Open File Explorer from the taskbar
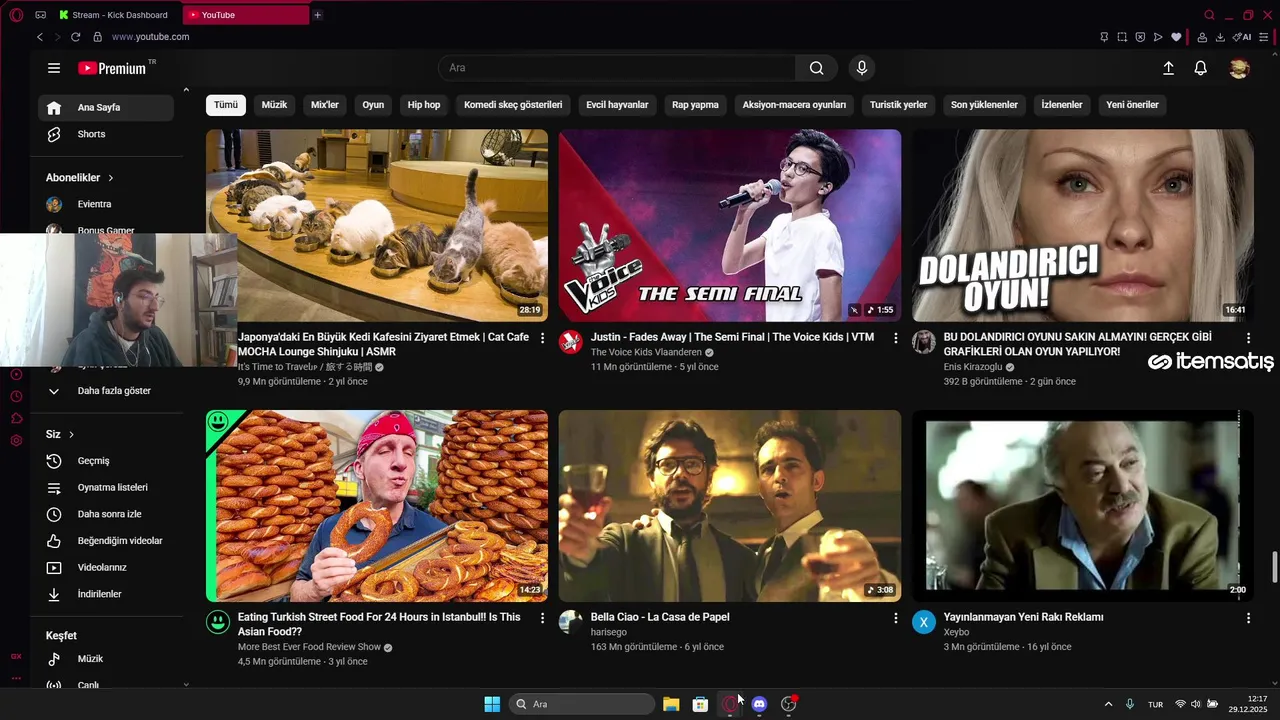The width and height of the screenshot is (1280, 720). [x=671, y=704]
